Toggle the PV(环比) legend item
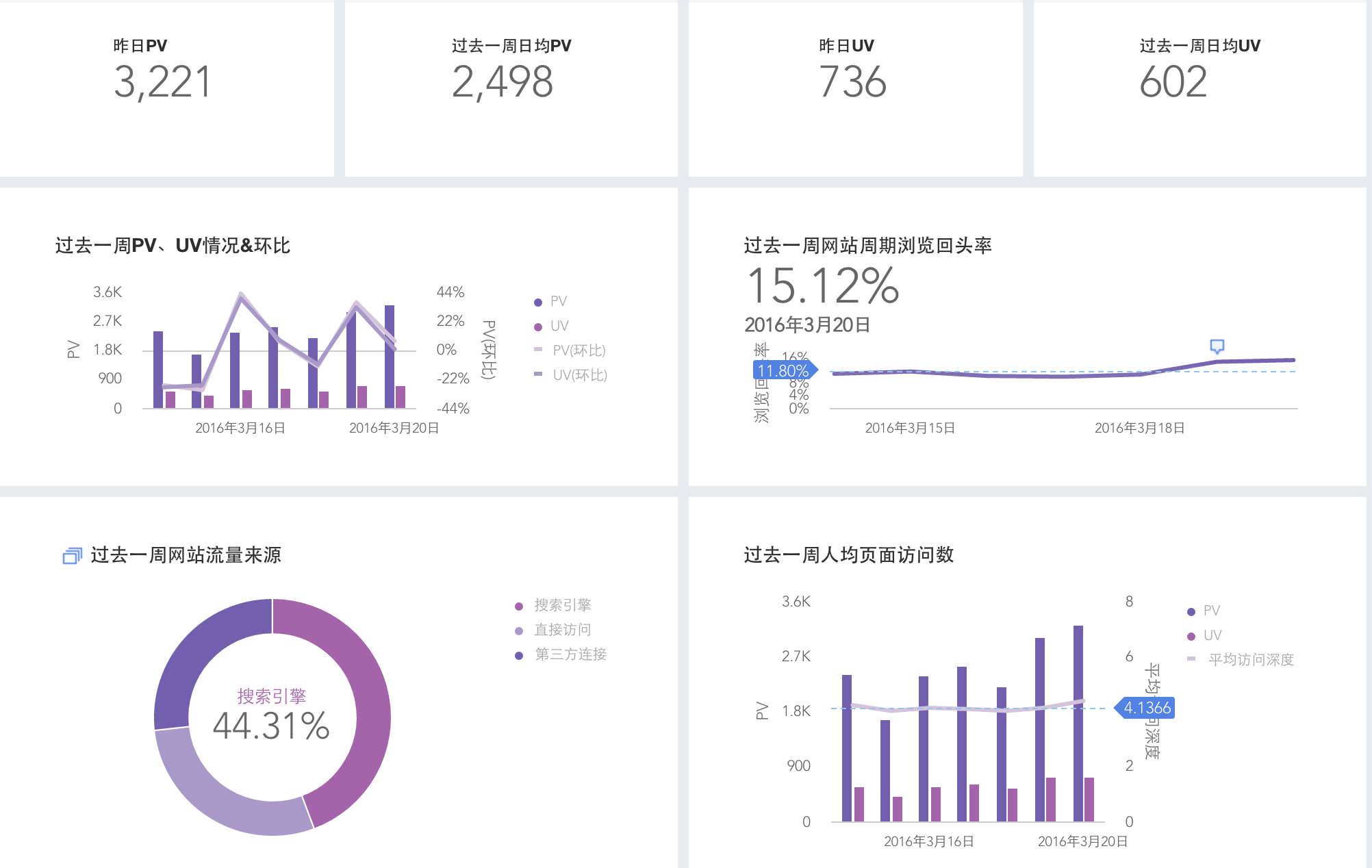 570,350
